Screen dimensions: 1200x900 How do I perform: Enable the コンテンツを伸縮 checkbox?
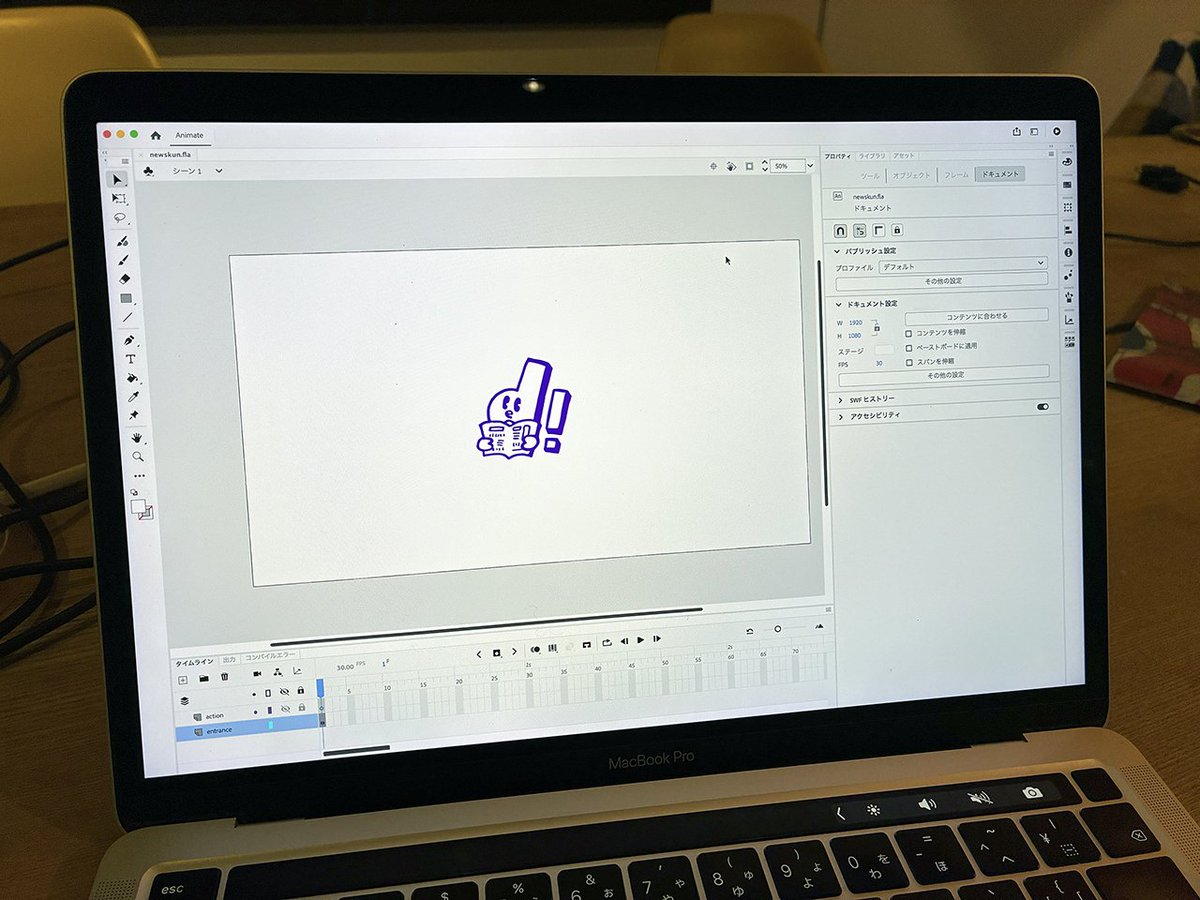click(x=908, y=333)
